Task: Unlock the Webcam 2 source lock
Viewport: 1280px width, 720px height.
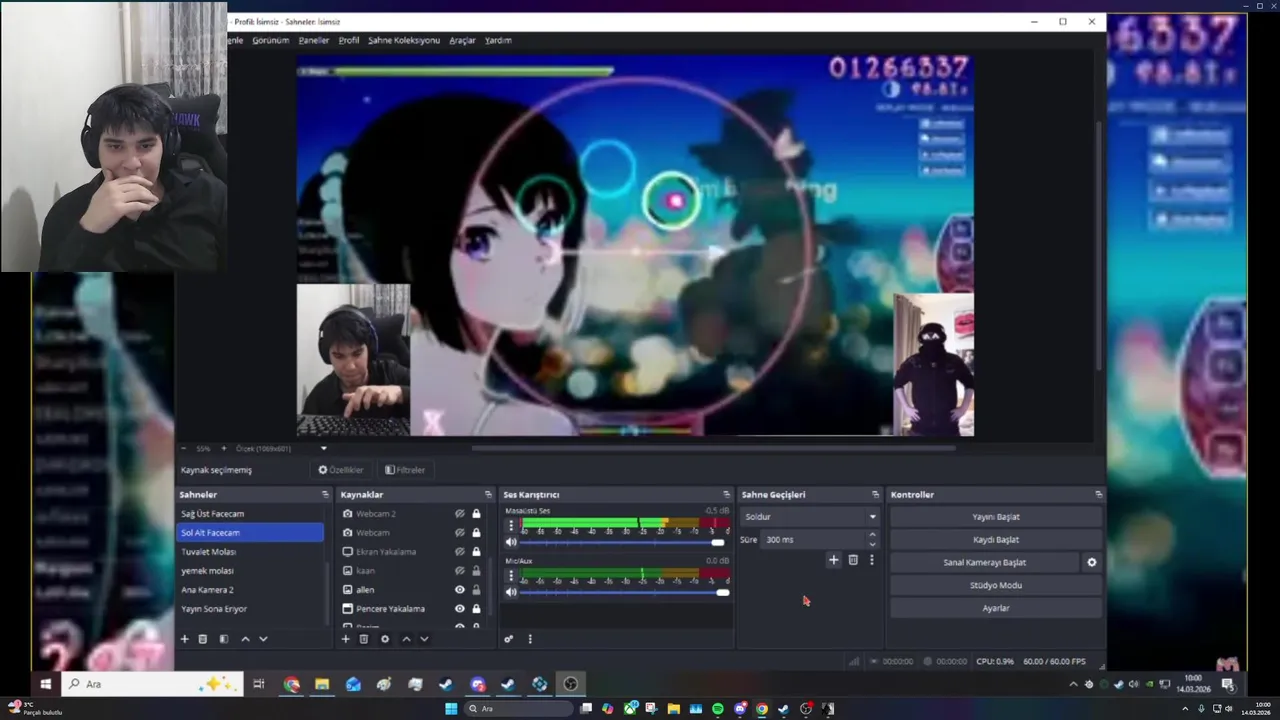Action: click(x=476, y=513)
